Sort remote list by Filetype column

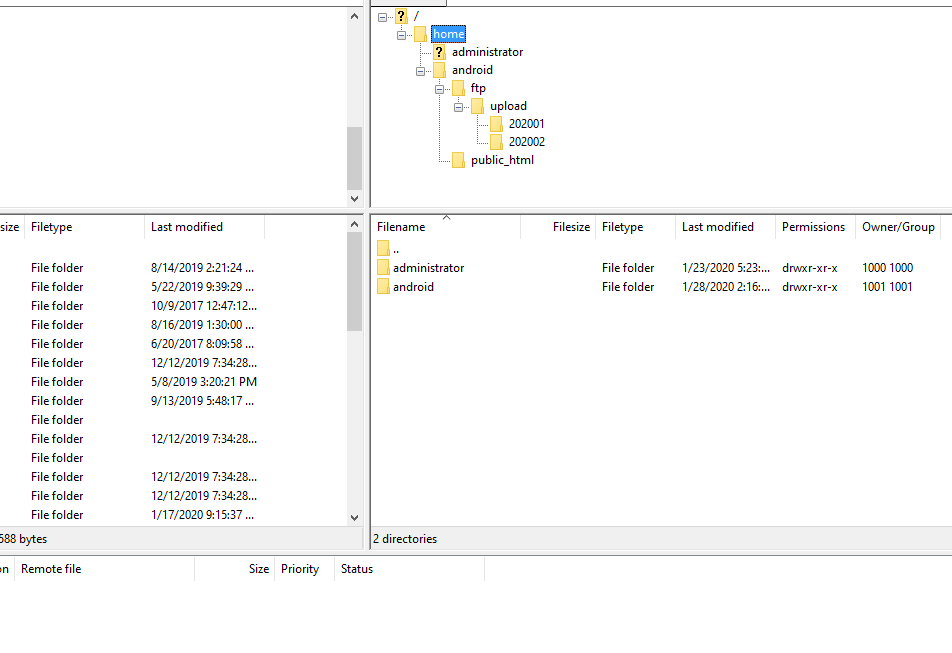pyautogui.click(x=635, y=227)
